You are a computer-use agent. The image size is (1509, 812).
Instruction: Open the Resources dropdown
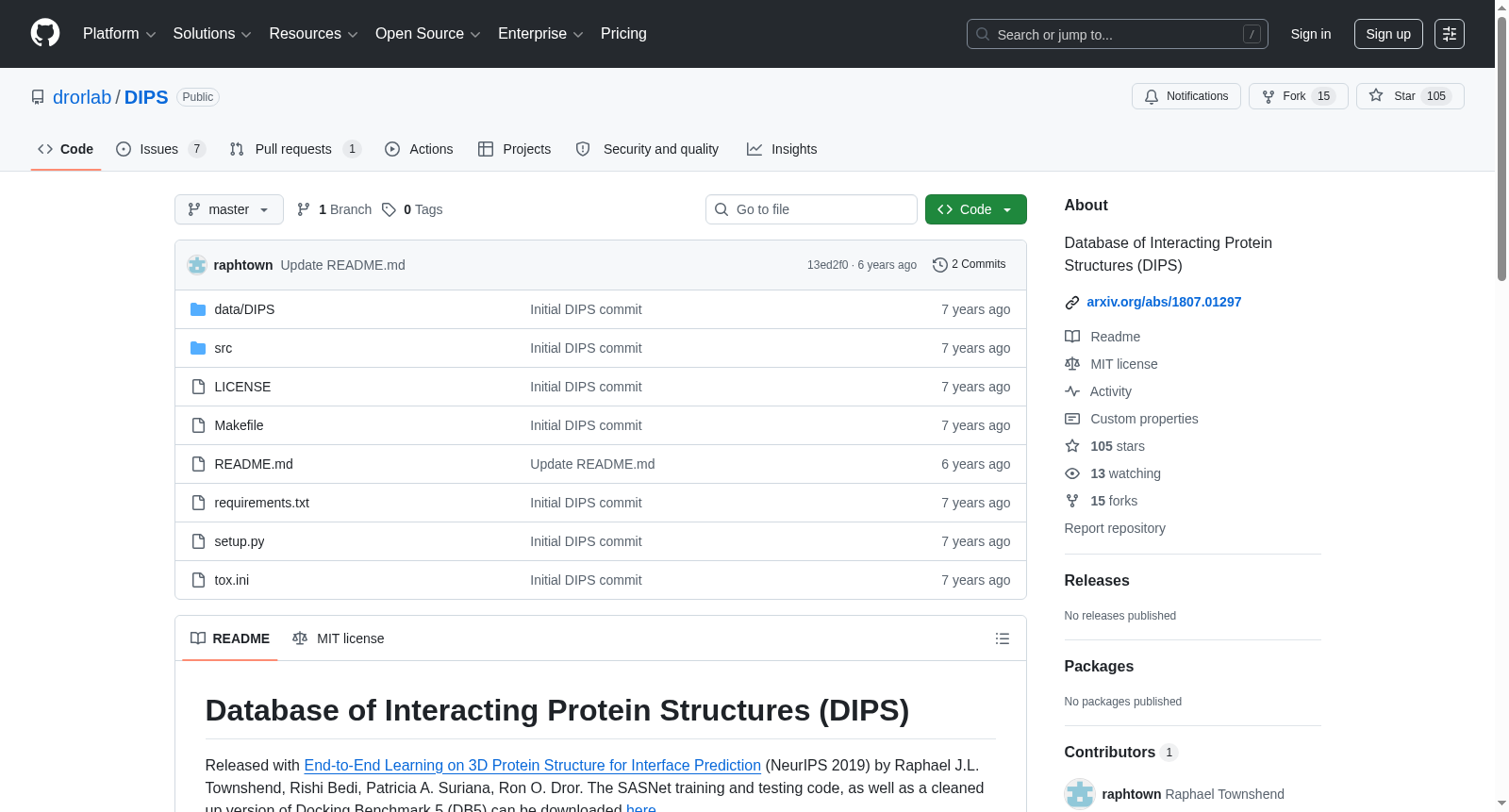[x=313, y=34]
